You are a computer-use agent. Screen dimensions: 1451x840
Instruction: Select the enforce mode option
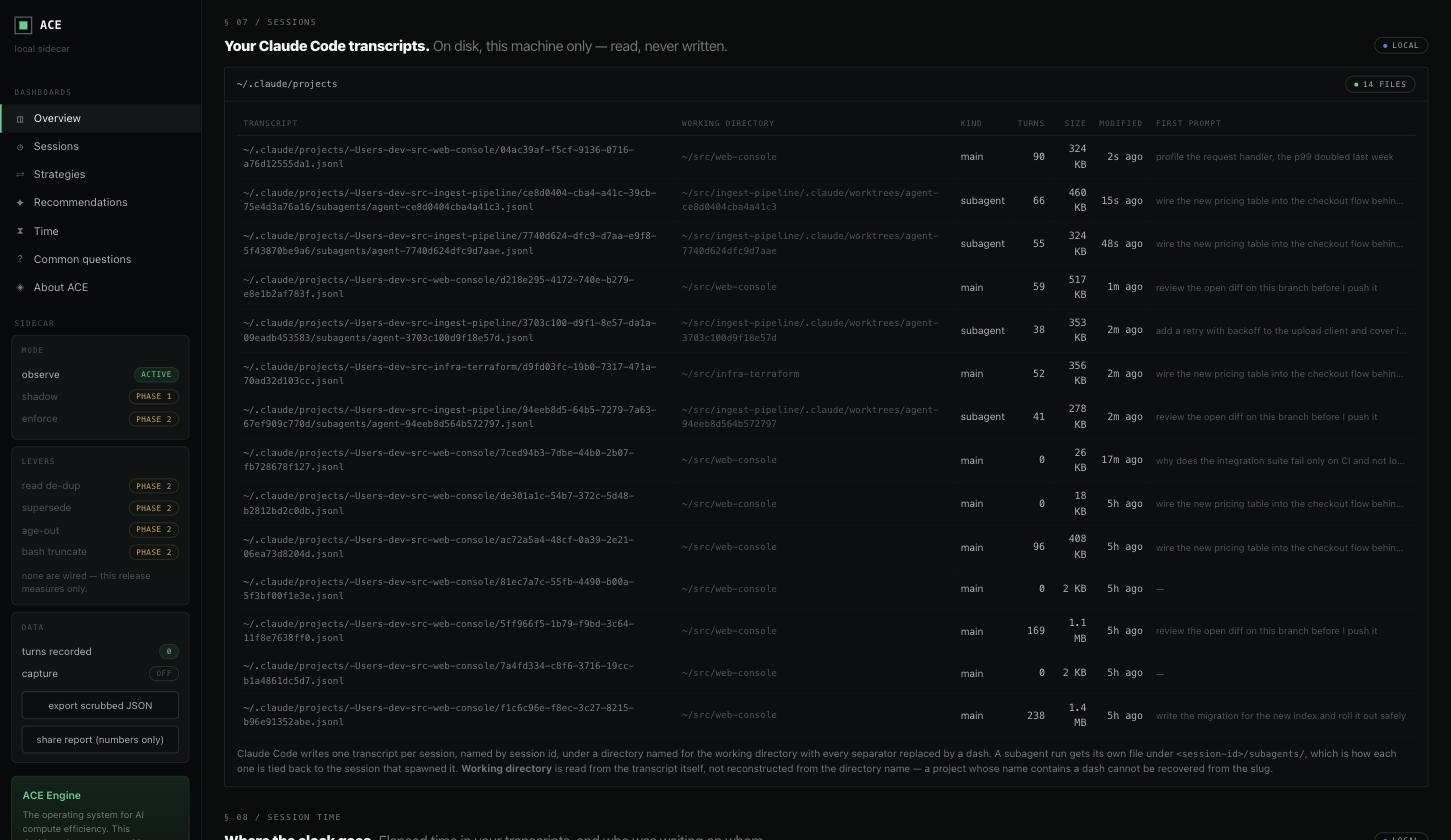pos(100,419)
